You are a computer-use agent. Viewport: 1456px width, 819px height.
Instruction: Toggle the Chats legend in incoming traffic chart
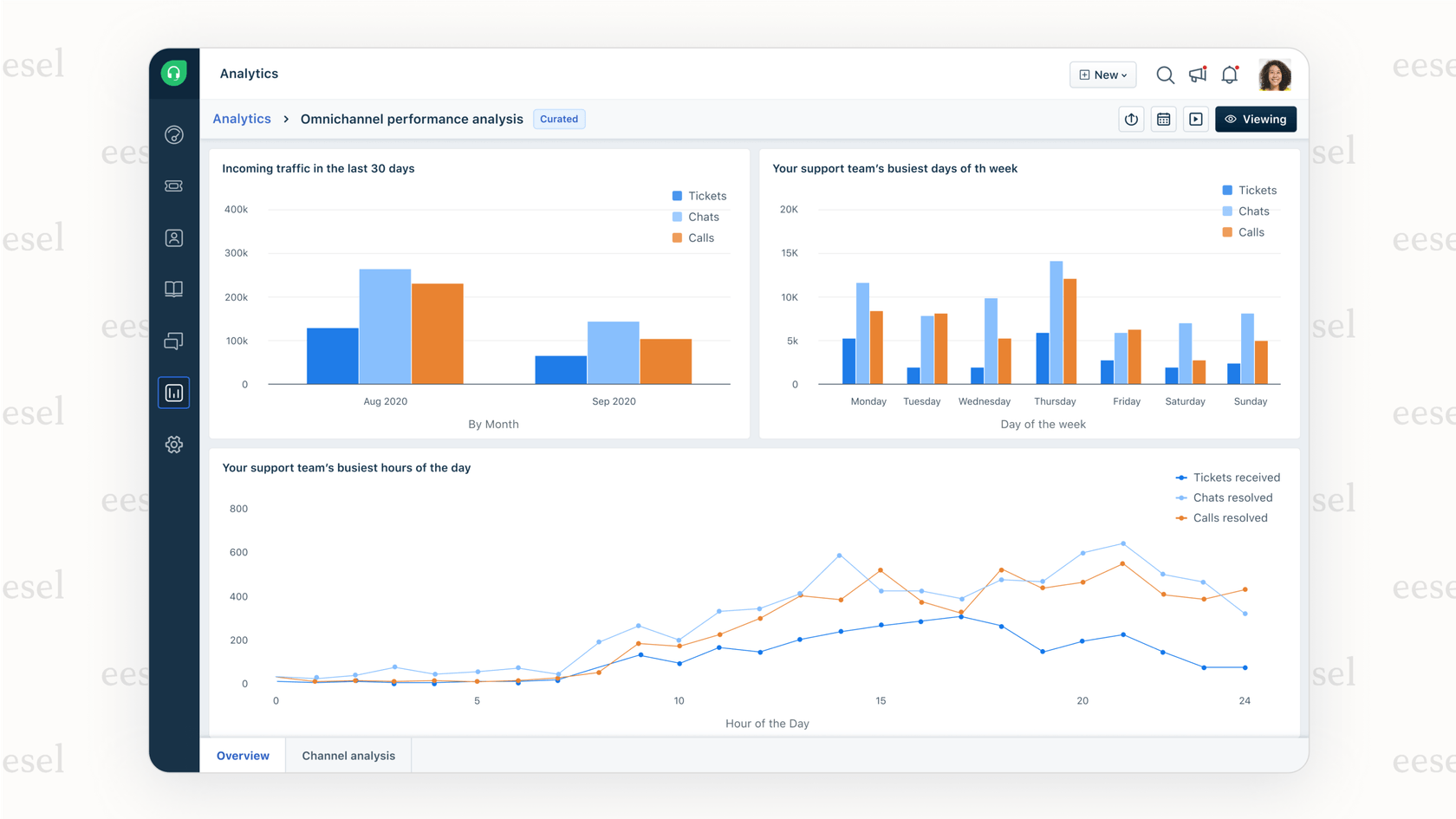coord(697,217)
